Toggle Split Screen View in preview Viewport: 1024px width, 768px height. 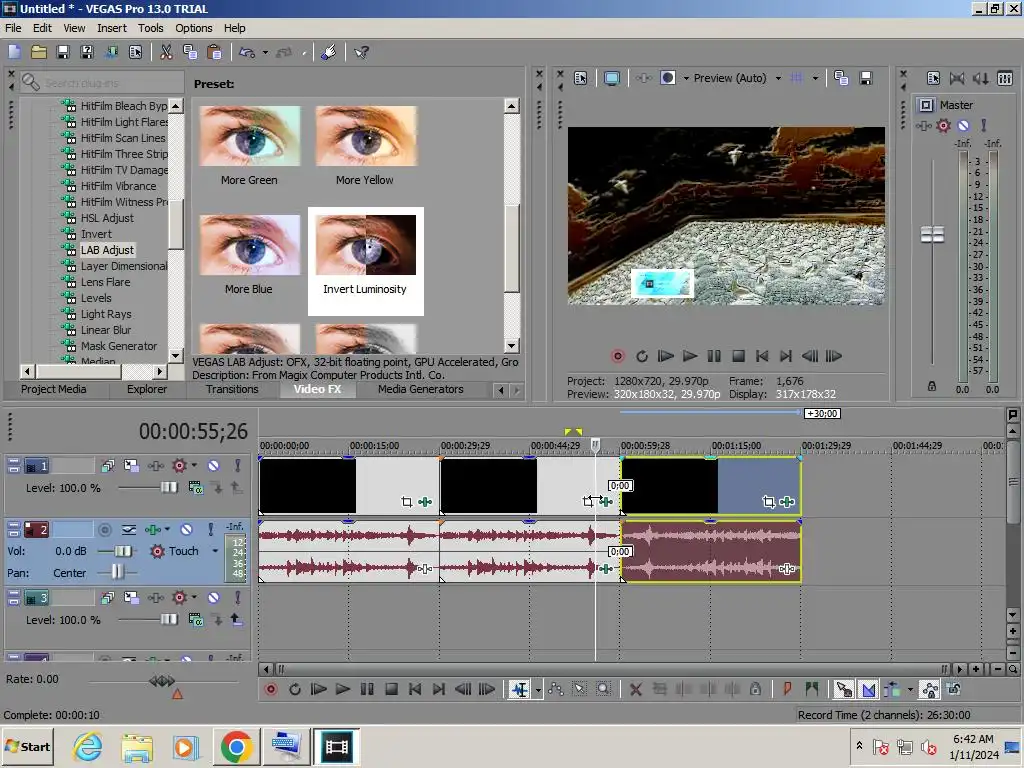pos(668,78)
